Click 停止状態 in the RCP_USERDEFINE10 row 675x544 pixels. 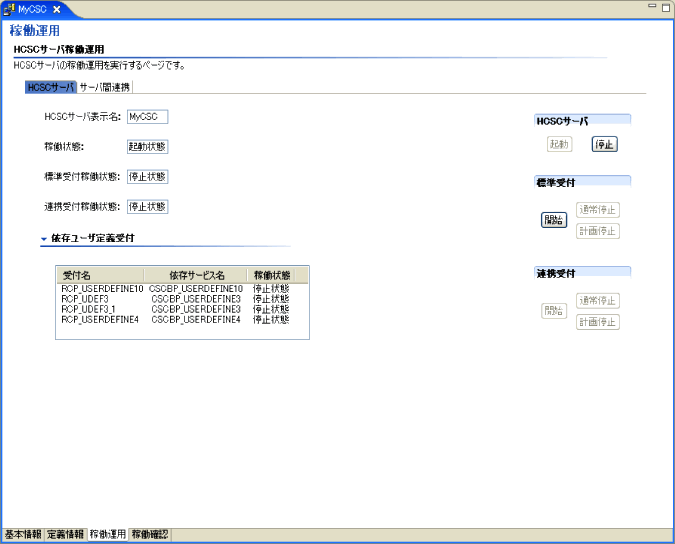271,289
